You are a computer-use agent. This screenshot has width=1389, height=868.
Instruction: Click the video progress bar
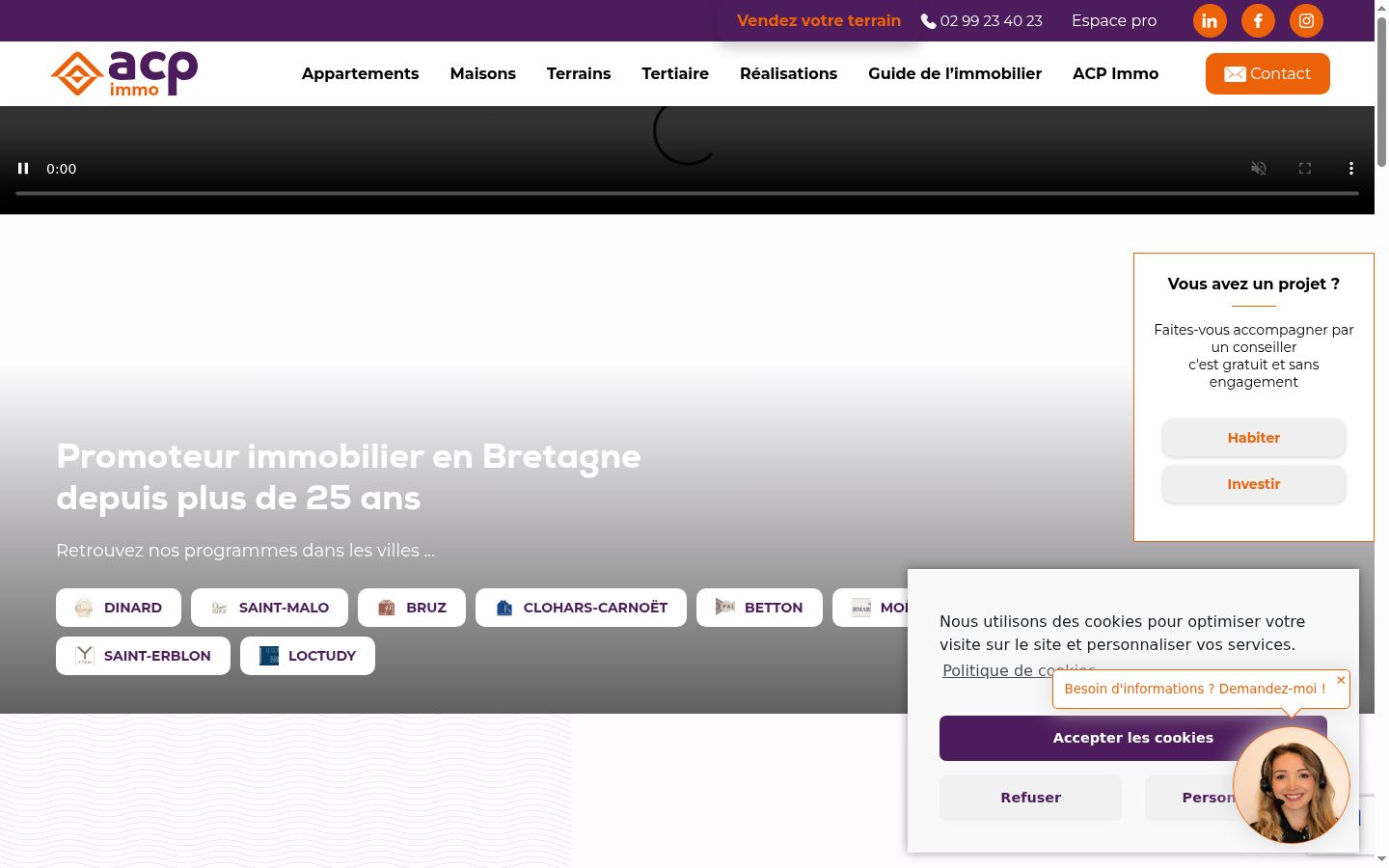point(687,193)
